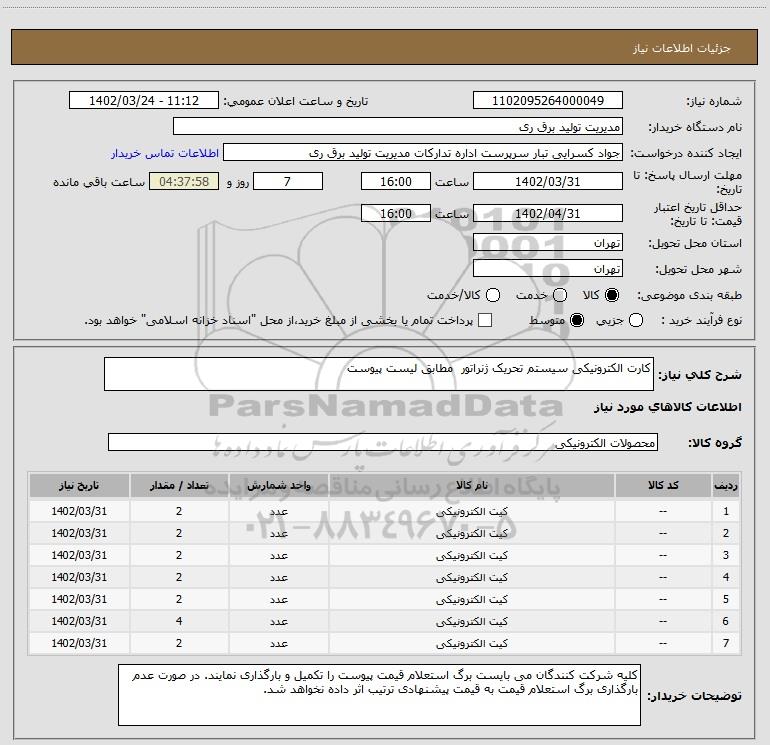Click the date 1402/03/31 in row 7

pyautogui.click(x=79, y=643)
